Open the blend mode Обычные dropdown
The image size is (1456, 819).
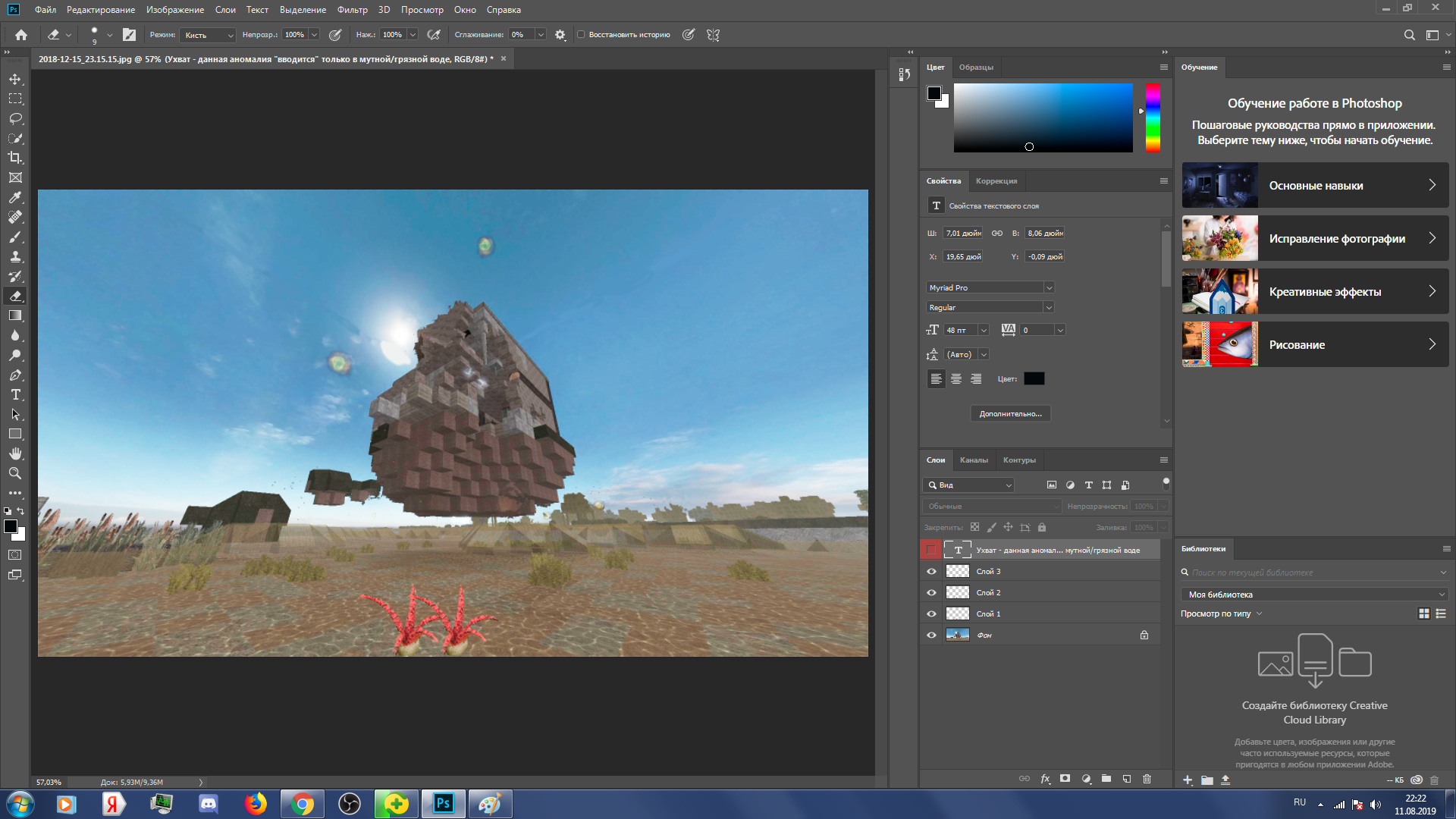click(992, 506)
